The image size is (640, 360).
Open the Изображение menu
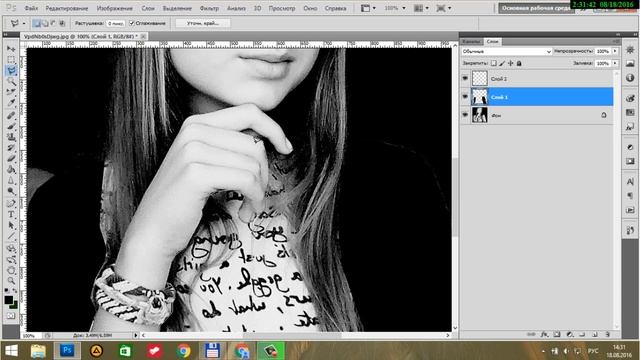pyautogui.click(x=114, y=8)
